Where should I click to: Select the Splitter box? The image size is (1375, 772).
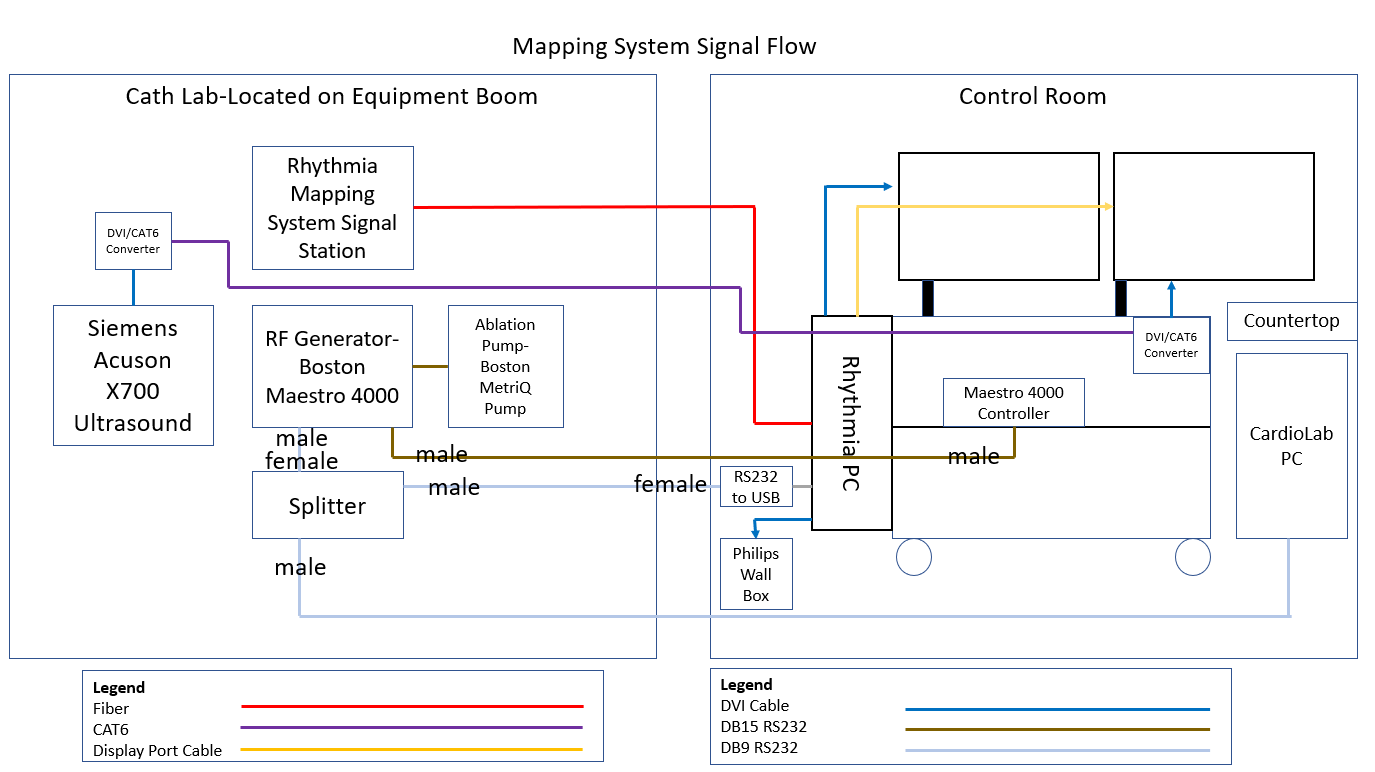tap(327, 505)
